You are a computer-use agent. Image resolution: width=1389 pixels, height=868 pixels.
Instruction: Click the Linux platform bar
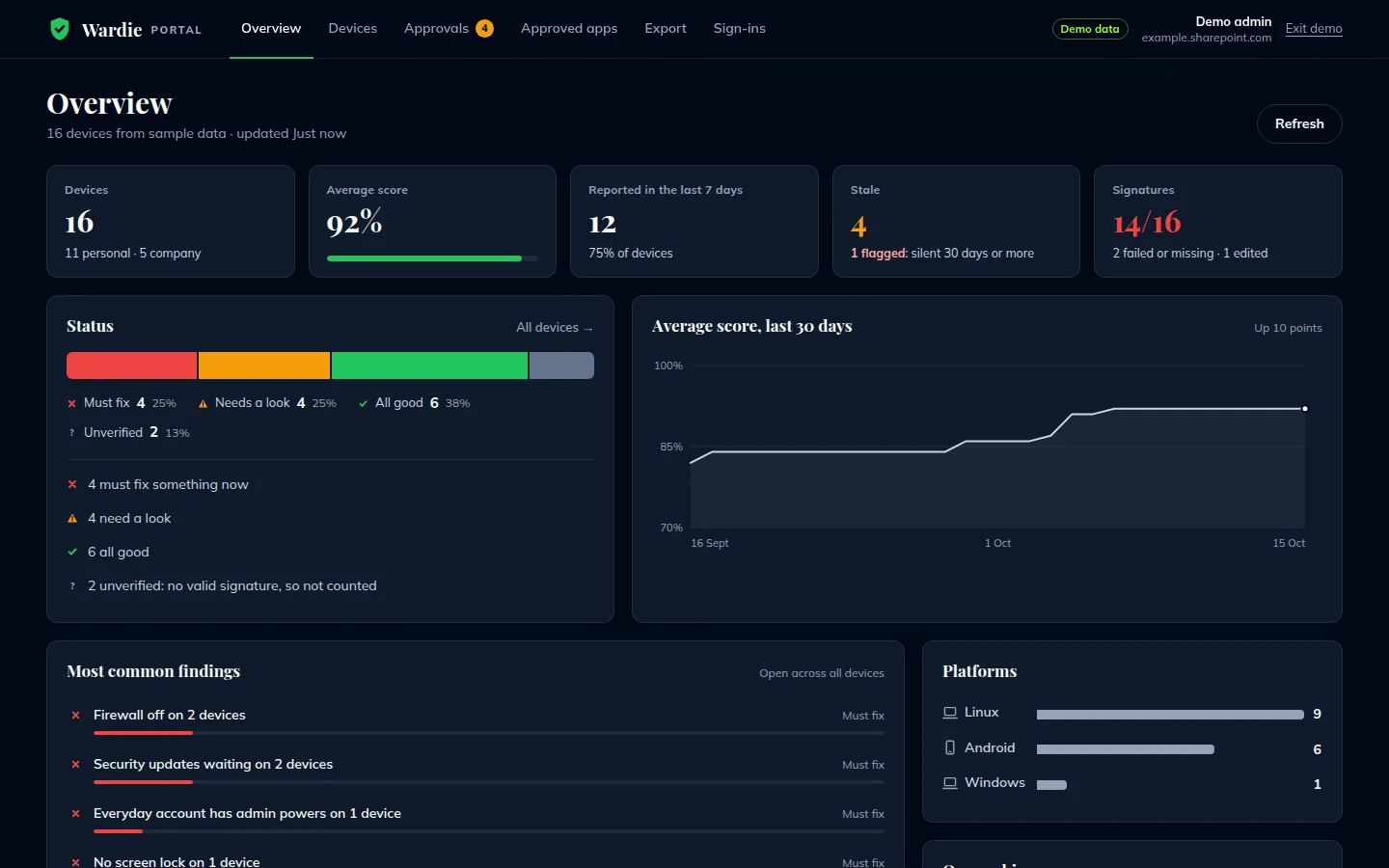1170,715
